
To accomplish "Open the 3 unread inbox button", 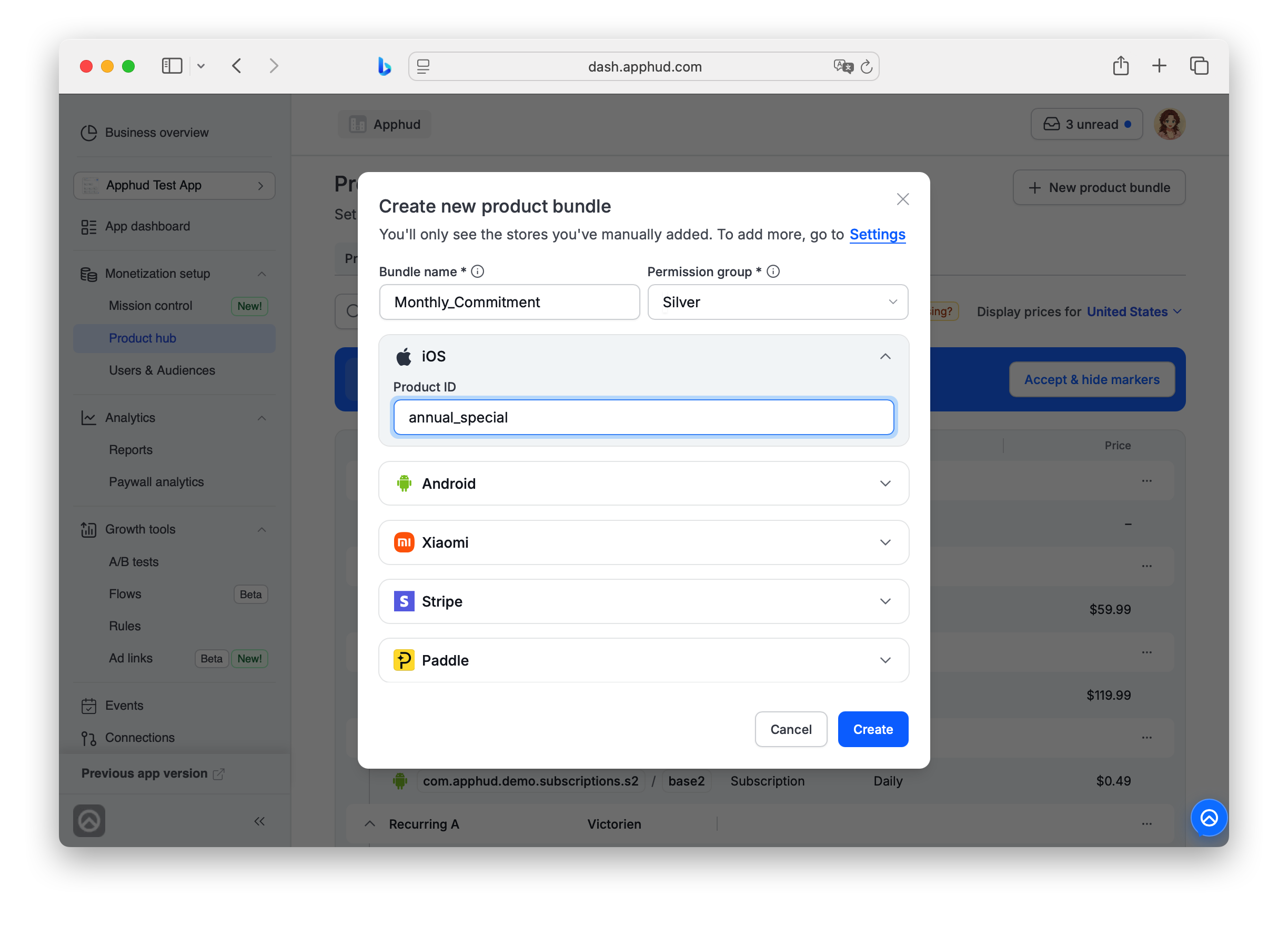I will (1086, 124).
